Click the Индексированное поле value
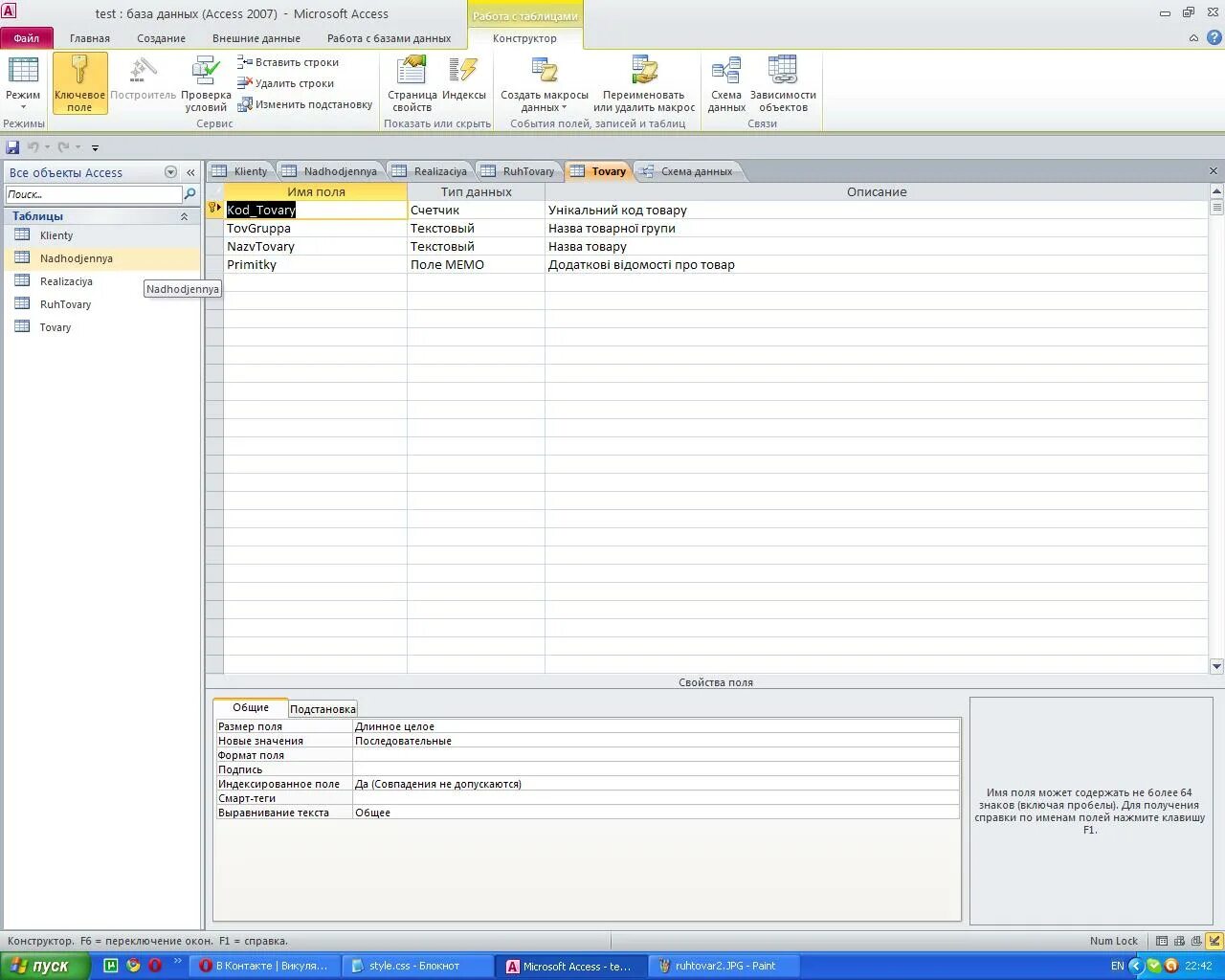 tap(656, 784)
